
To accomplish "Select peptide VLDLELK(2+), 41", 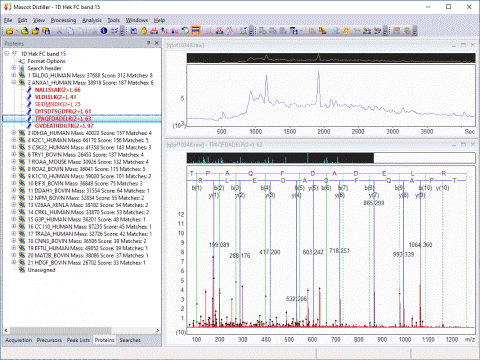I will point(55,97).
